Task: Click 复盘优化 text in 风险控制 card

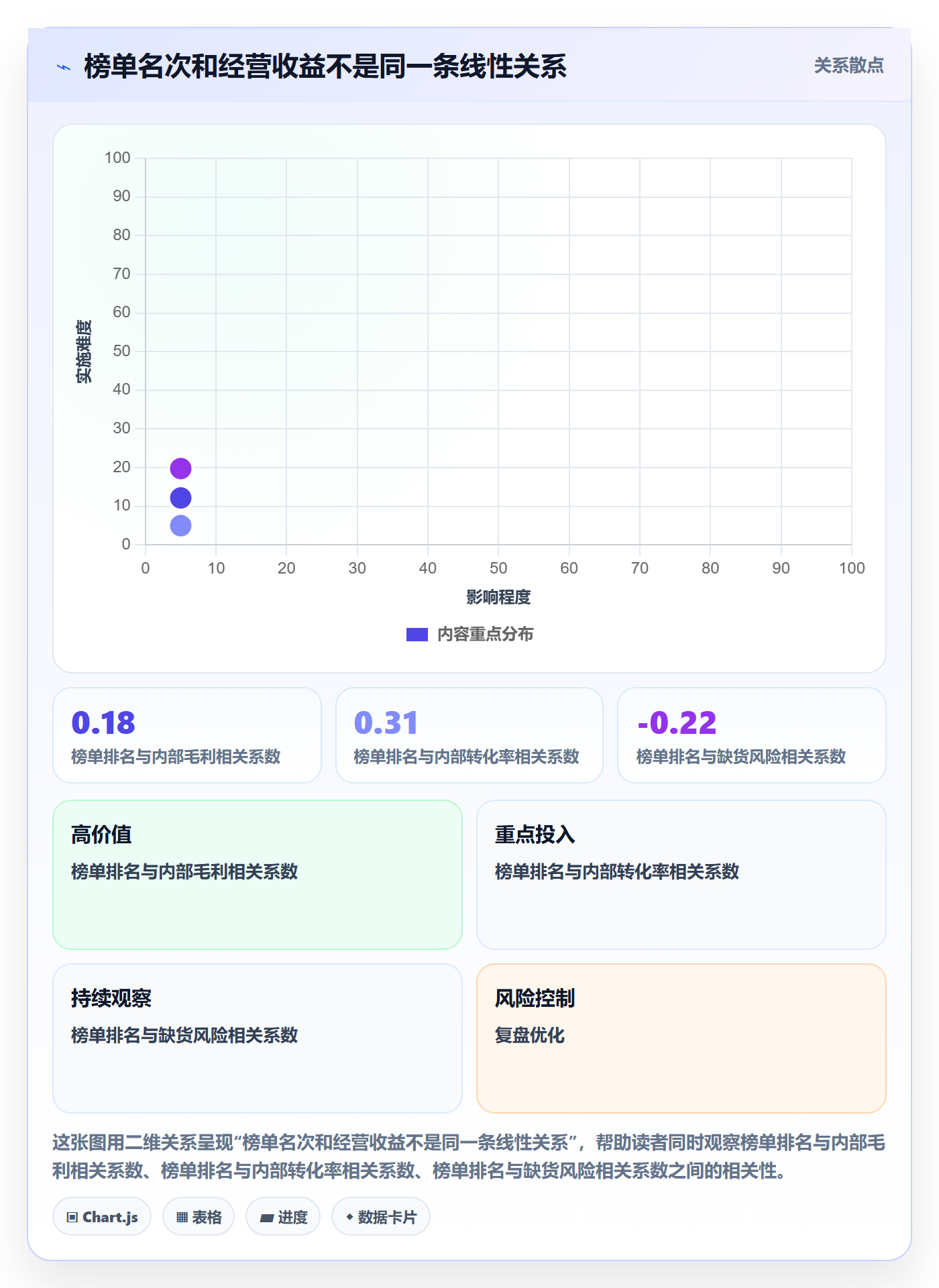Action: click(530, 1035)
